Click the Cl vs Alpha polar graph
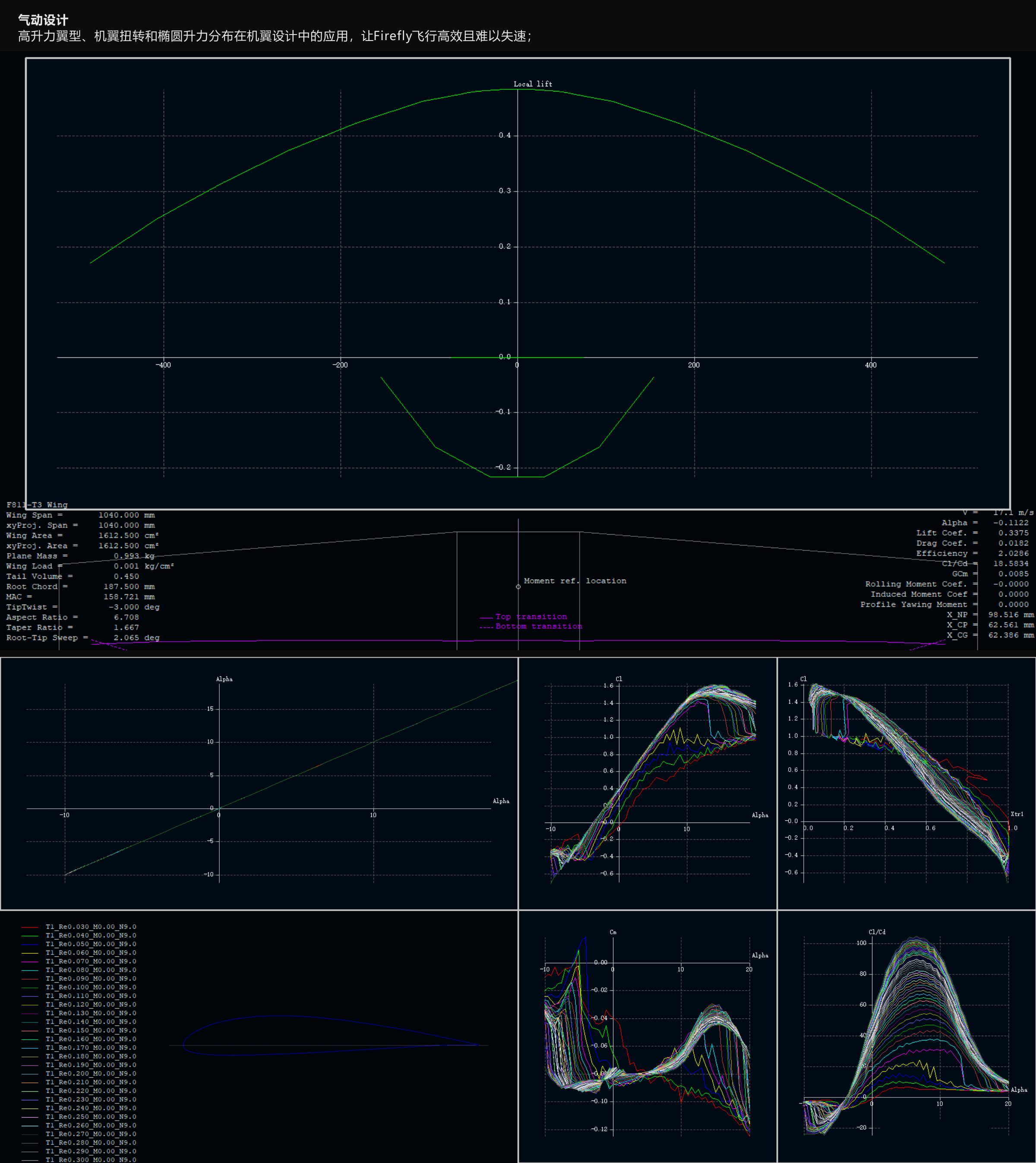Screen dimensions: 1036x1163 pos(647,783)
